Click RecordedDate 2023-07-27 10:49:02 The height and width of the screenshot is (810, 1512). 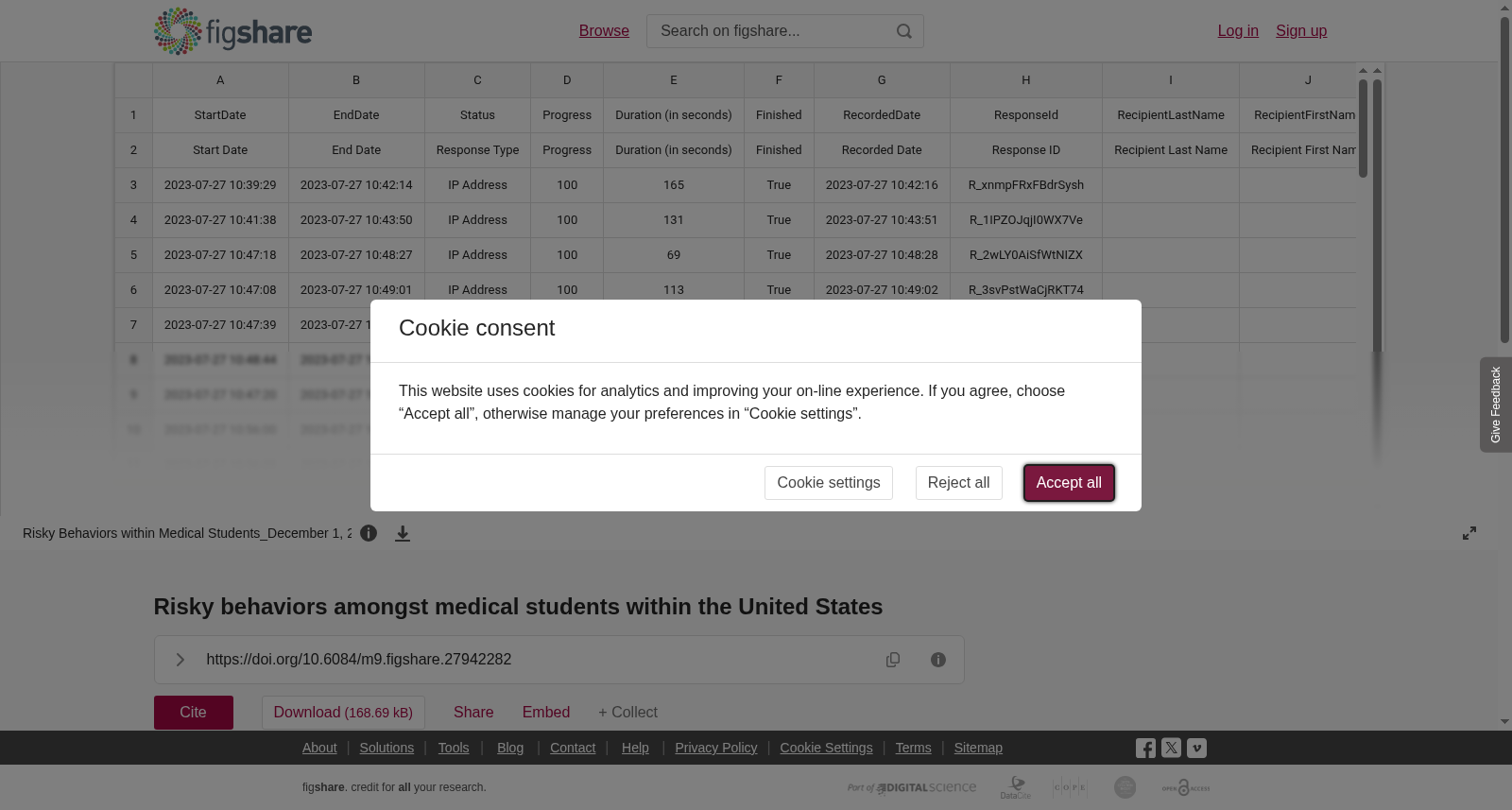click(x=882, y=290)
